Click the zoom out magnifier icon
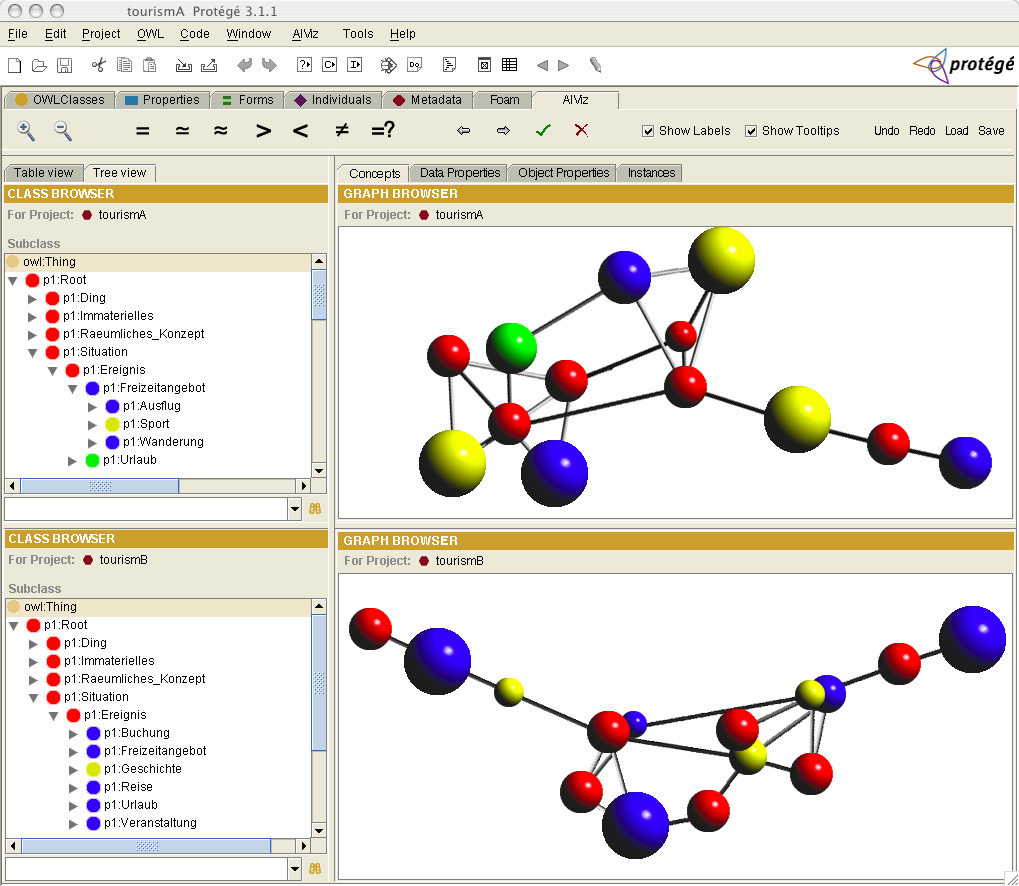This screenshot has height=886, width=1019. [x=62, y=130]
